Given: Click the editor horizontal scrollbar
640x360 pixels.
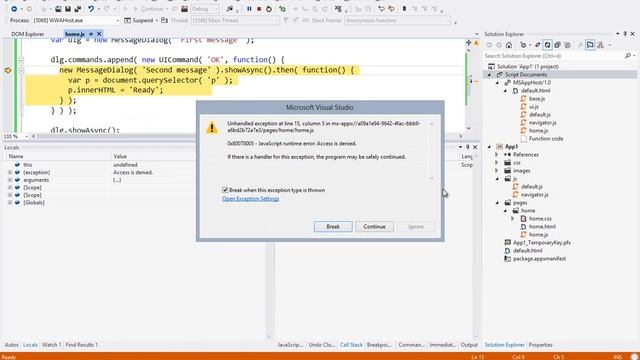Looking at the screenshot, I should [246, 136].
